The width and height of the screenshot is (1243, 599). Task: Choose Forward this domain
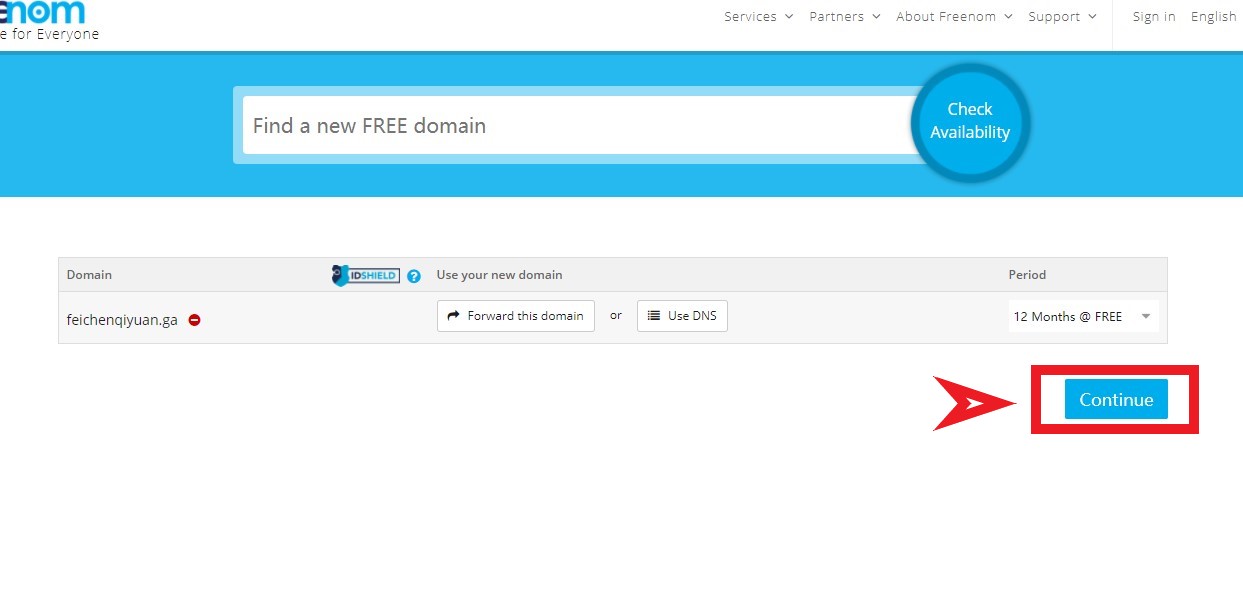click(516, 316)
